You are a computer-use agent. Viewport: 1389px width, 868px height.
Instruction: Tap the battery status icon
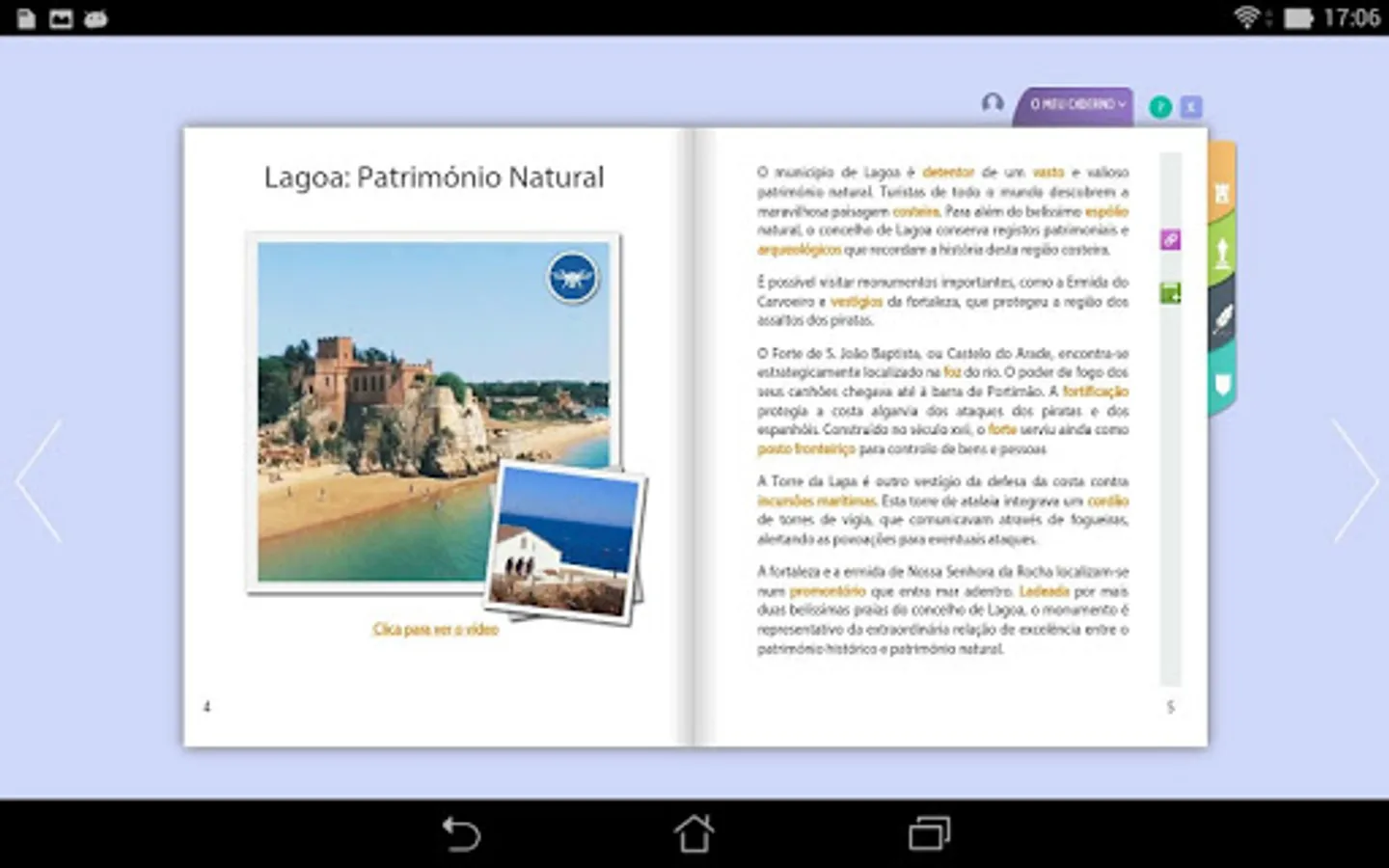coord(1298,17)
